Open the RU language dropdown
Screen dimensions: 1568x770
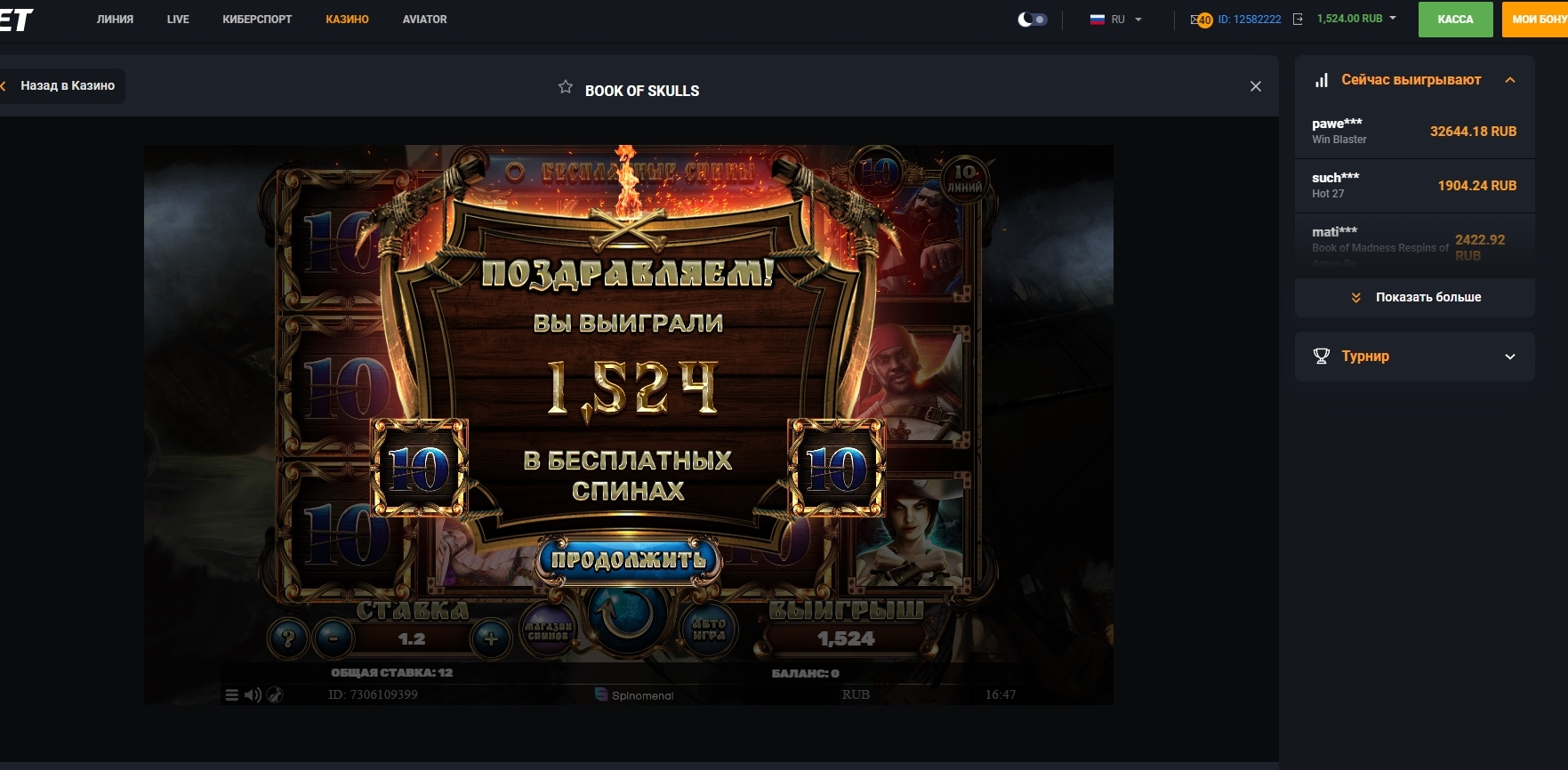(1115, 19)
